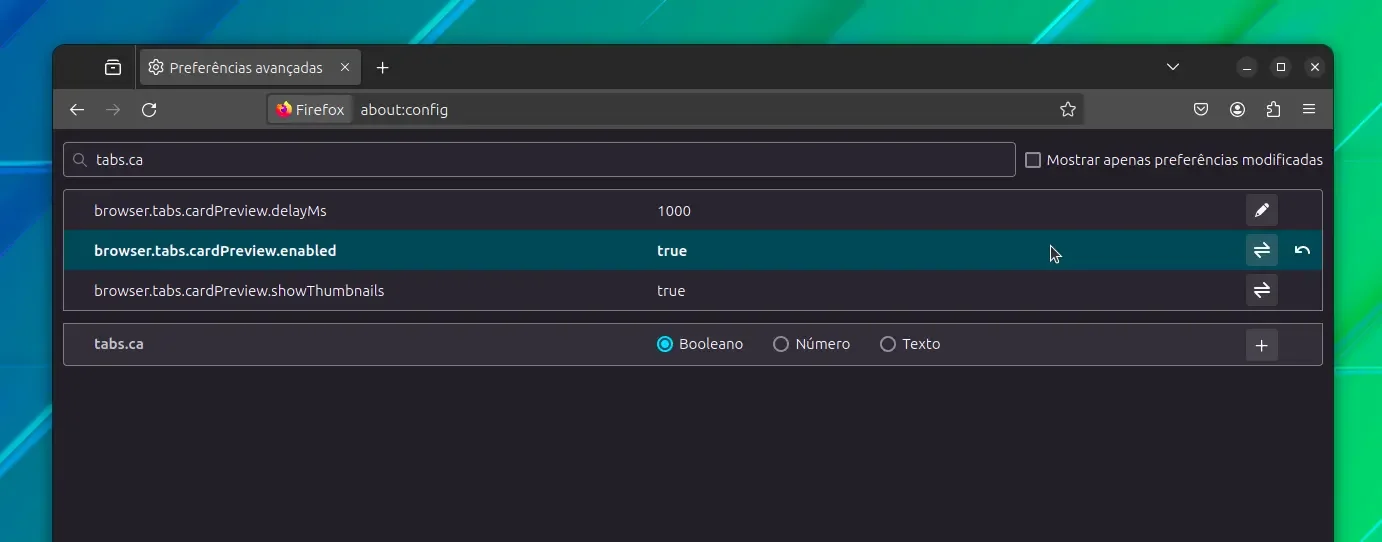Check Mostrar apenas preferências modificadas
Viewport: 1382px width, 542px height.
(1033, 160)
